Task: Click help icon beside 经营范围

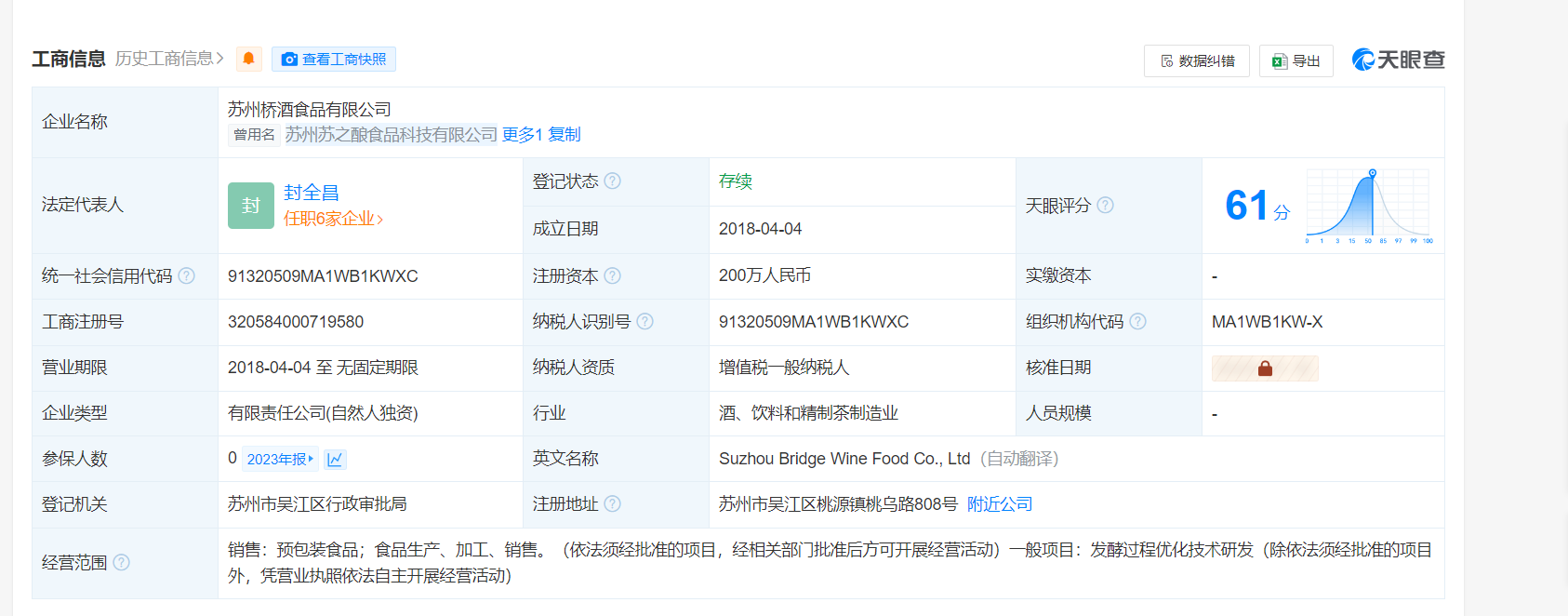Action: (121, 563)
